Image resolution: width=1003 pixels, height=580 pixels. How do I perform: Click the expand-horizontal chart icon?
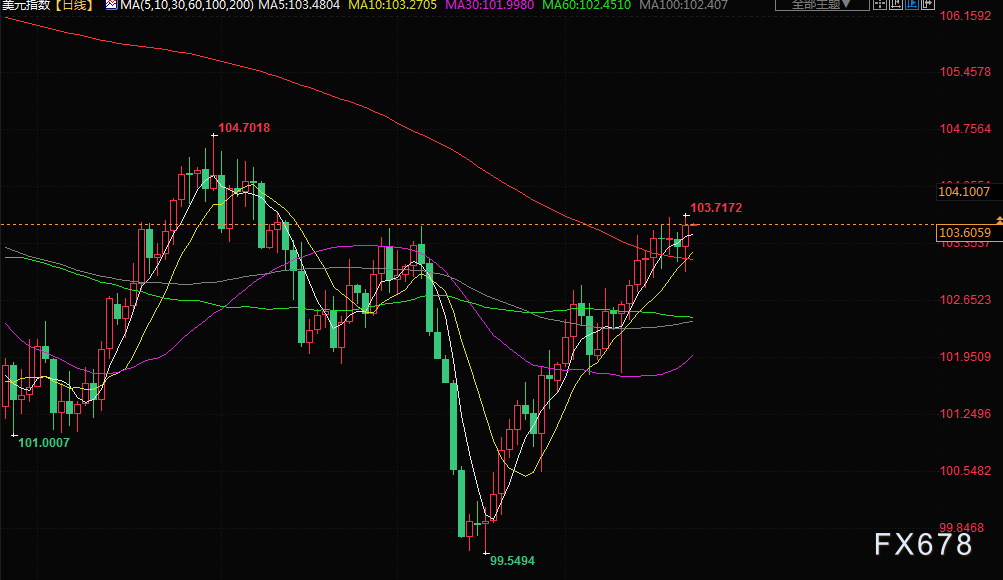pyautogui.click(x=928, y=4)
